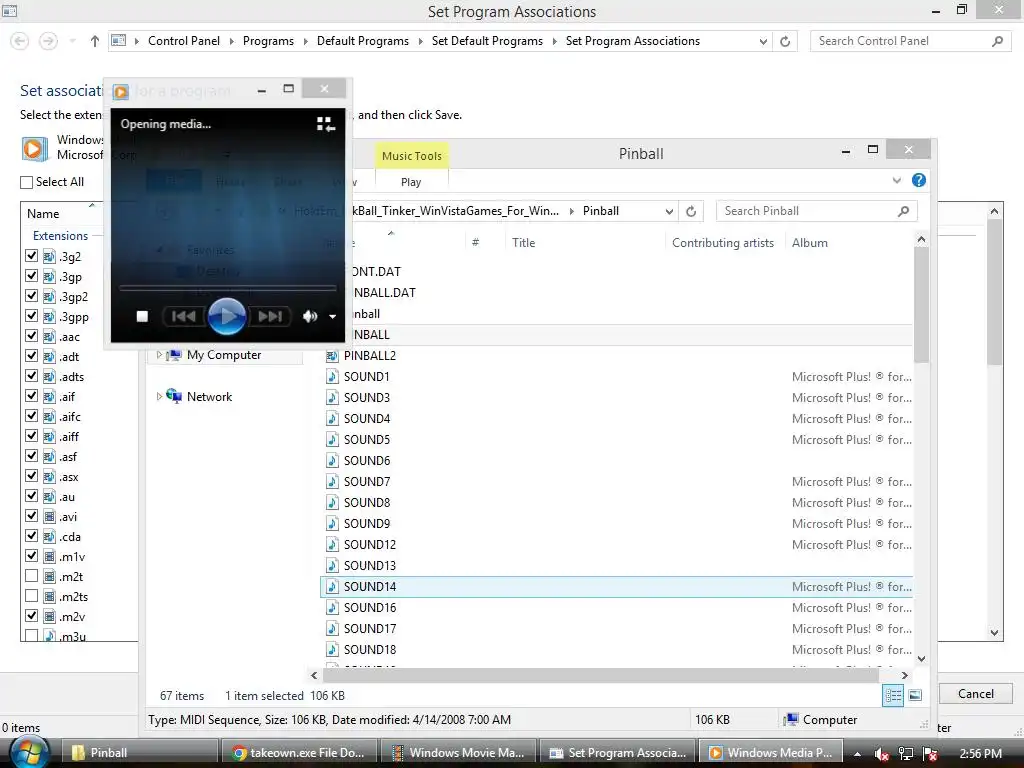The height and width of the screenshot is (768, 1024).
Task: Uncheck the .m2v extension checkbox
Action: tap(31, 616)
